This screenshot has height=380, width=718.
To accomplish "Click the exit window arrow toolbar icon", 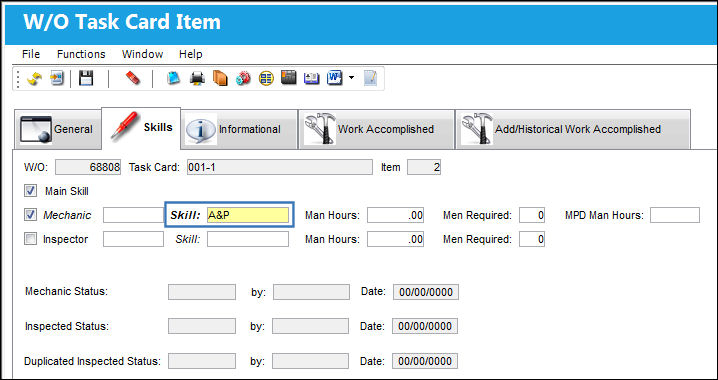I will coord(57,79).
